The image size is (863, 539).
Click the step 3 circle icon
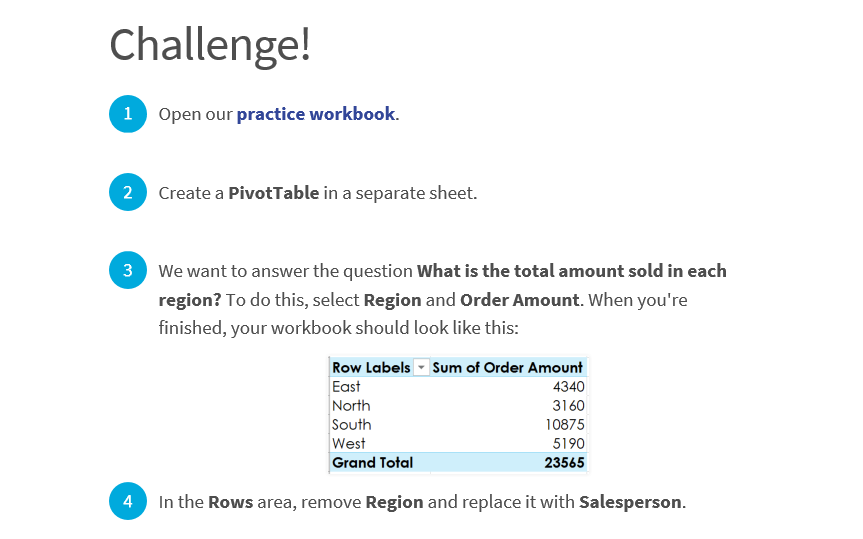point(128,270)
